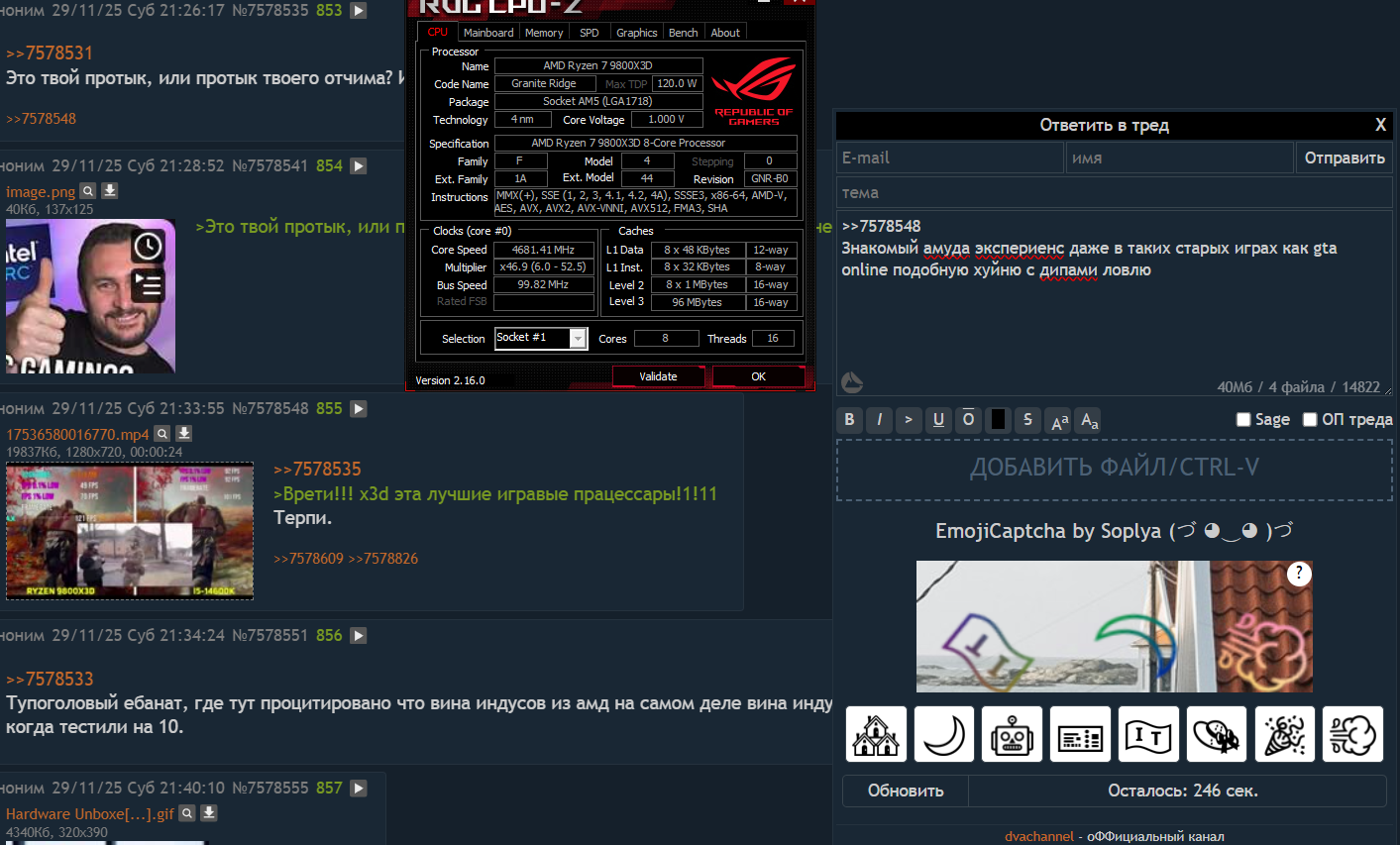Apply superscript formatting in the reply form
Screen dimensions: 1400x845
click(x=1059, y=420)
